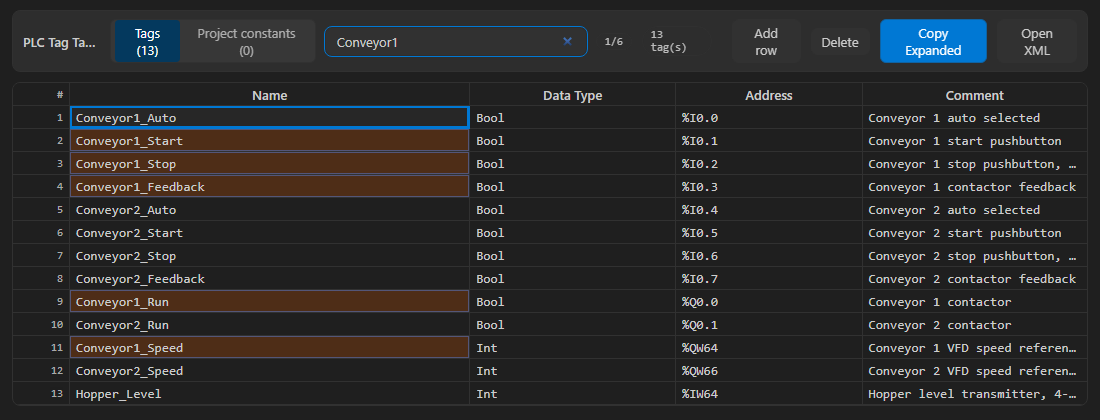Click the Int data type of Conveyor1_Speed

tap(572, 347)
